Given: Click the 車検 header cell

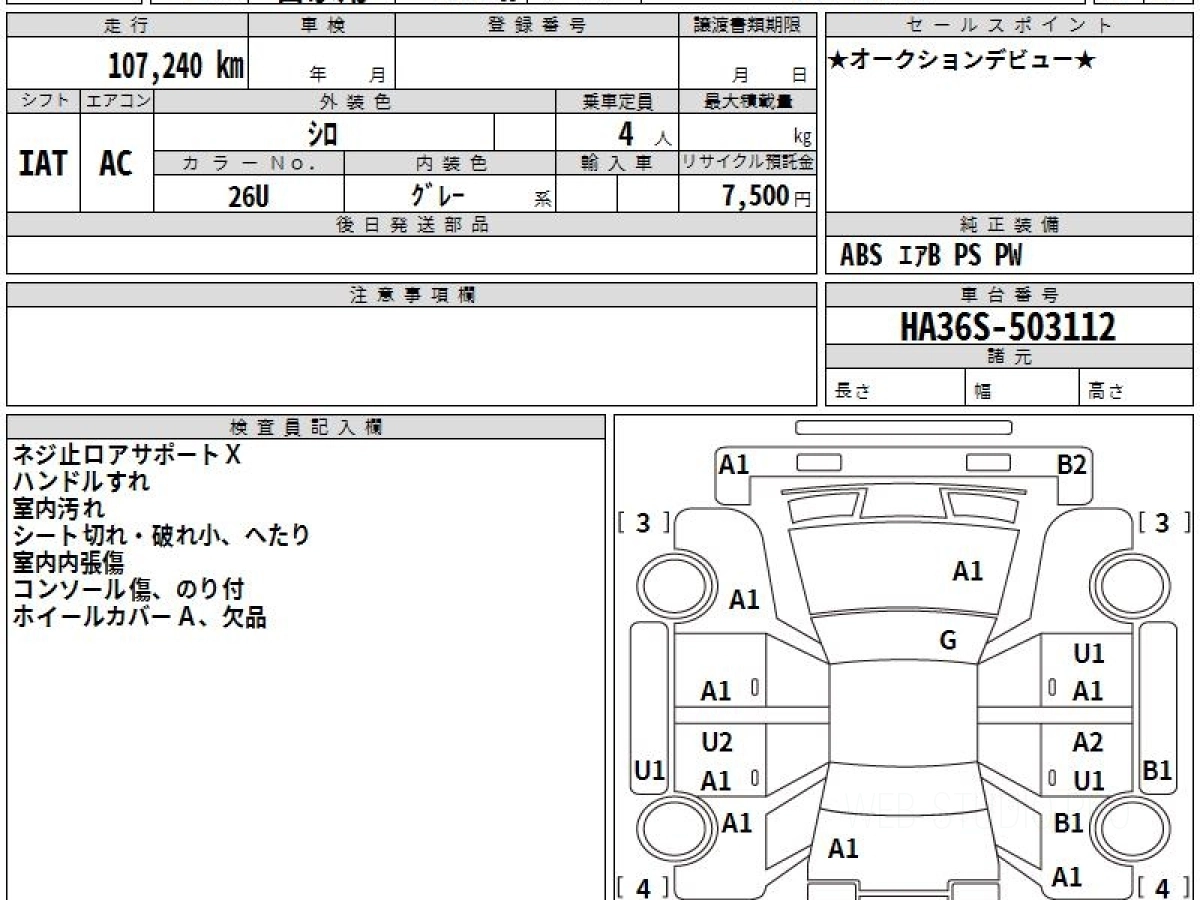Looking at the screenshot, I should [322, 26].
